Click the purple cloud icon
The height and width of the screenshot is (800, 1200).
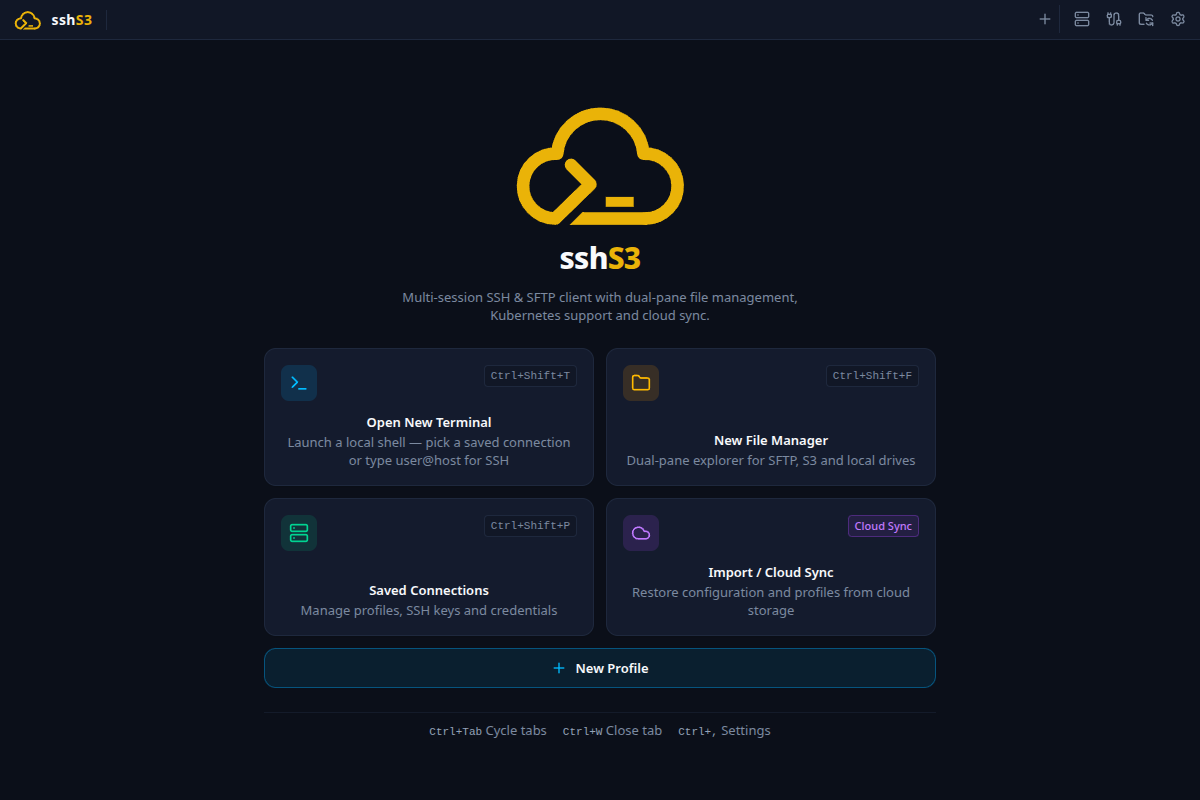(641, 533)
